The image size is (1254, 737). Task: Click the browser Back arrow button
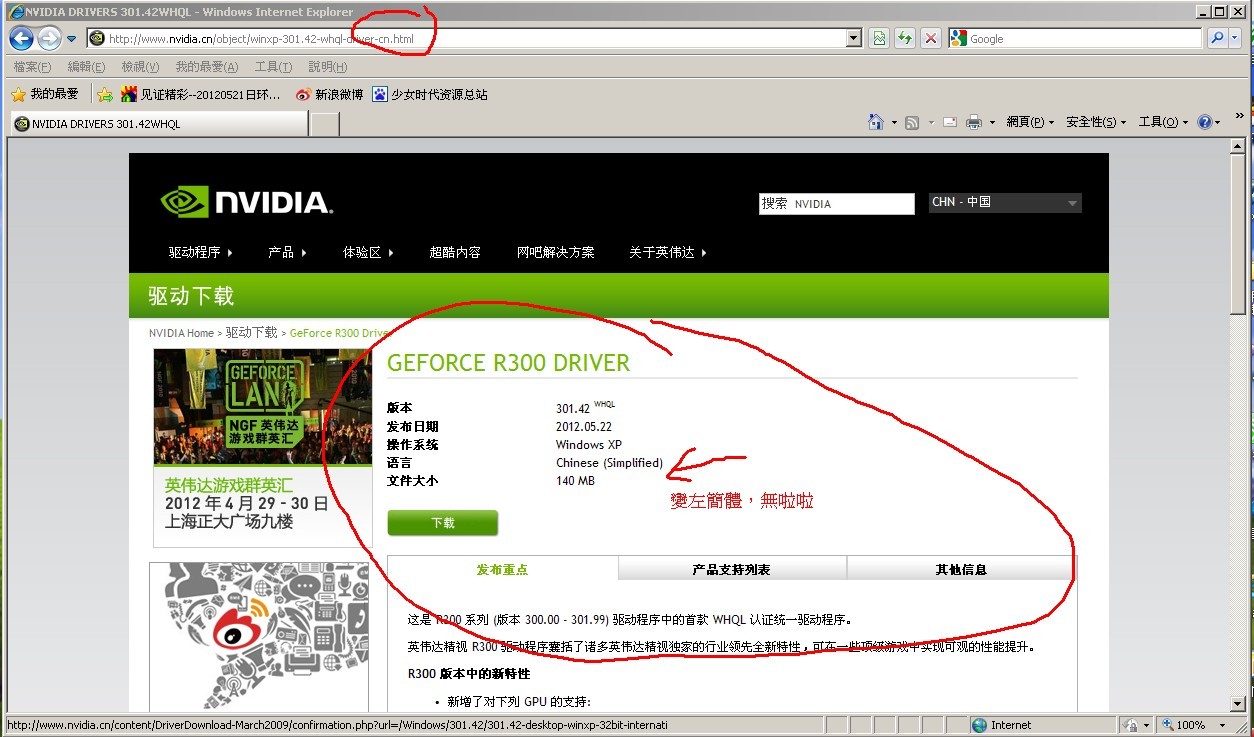[22, 39]
